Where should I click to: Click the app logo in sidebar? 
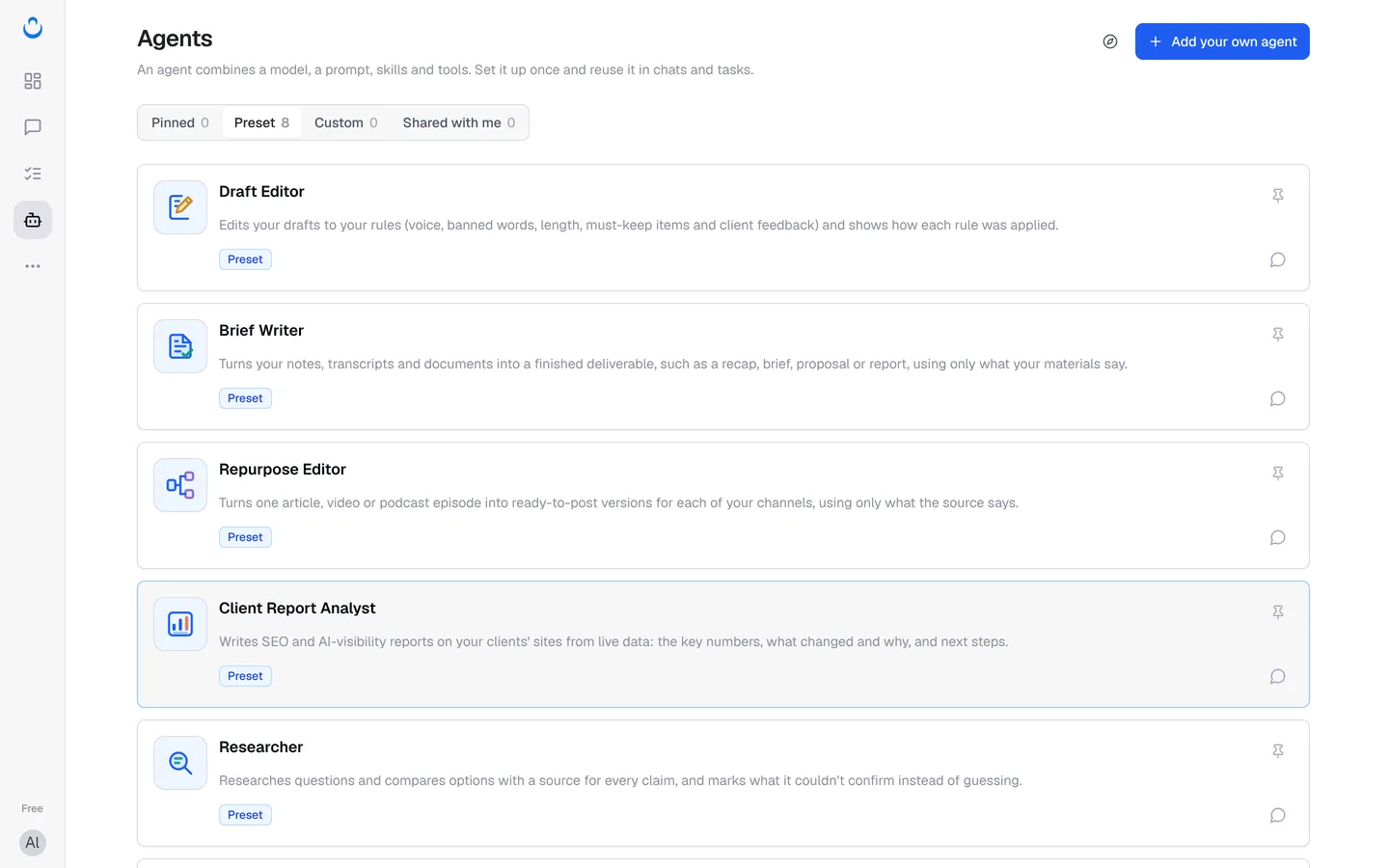(33, 28)
